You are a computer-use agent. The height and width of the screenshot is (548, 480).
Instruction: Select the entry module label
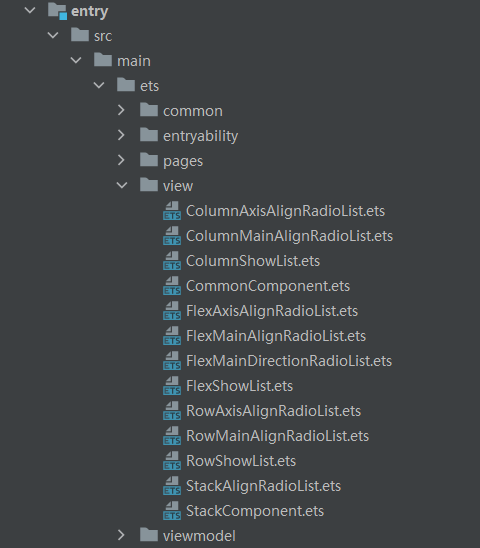[x=89, y=12]
